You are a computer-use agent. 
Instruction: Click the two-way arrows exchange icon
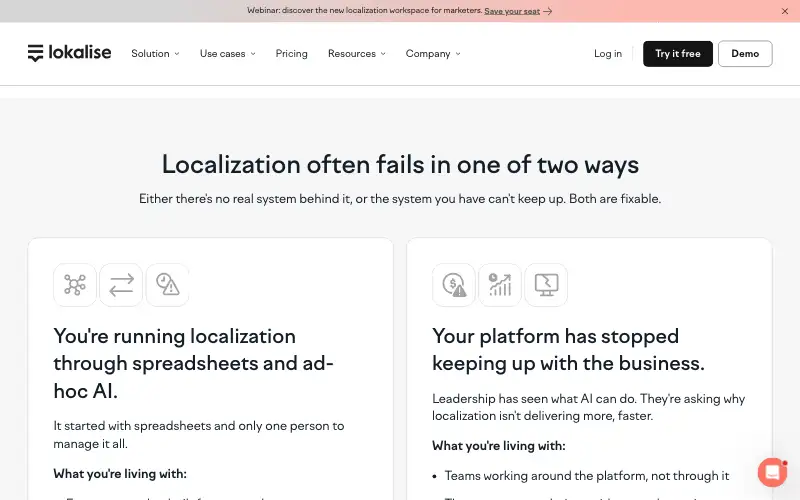121,285
